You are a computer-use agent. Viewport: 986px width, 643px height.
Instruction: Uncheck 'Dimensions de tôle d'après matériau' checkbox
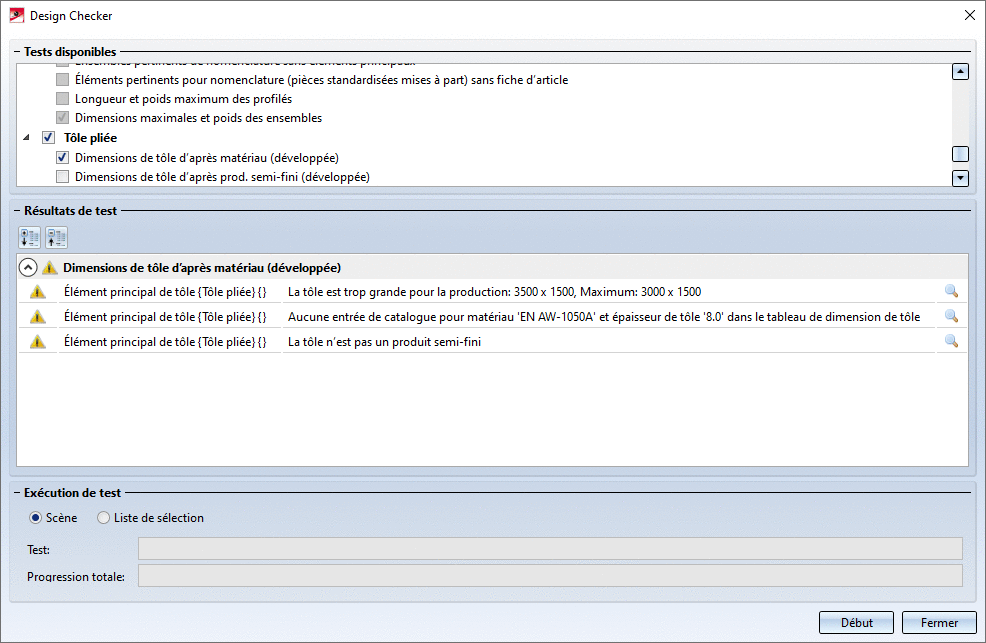click(x=62, y=158)
